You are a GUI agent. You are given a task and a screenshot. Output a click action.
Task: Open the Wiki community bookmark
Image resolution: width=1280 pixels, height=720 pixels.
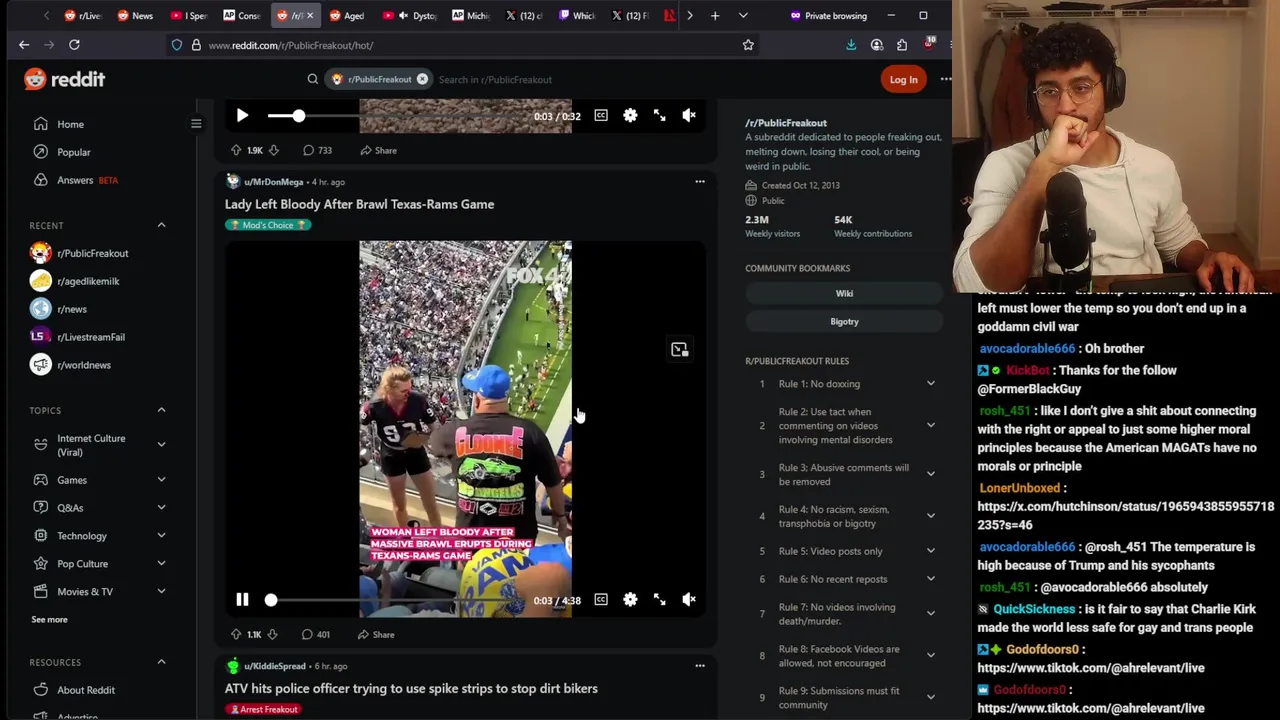844,294
